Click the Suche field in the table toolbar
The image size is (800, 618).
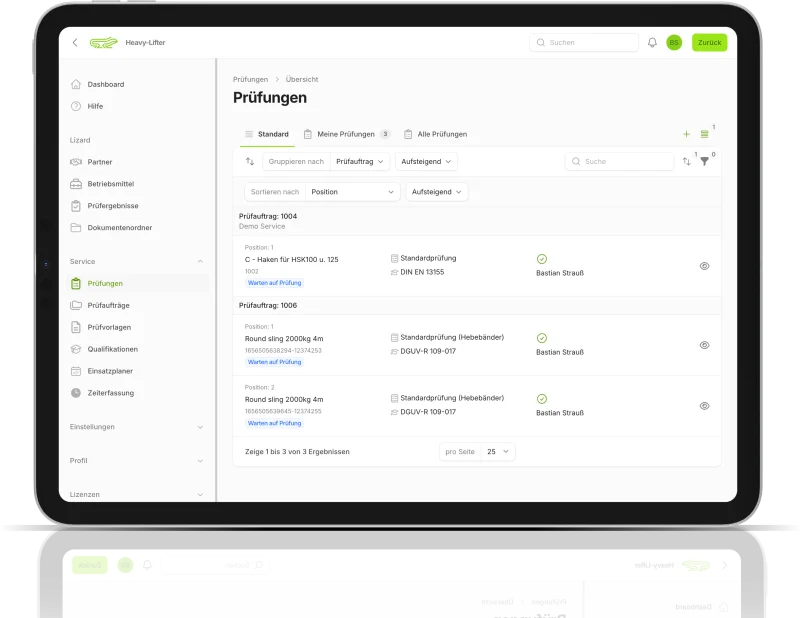(620, 161)
